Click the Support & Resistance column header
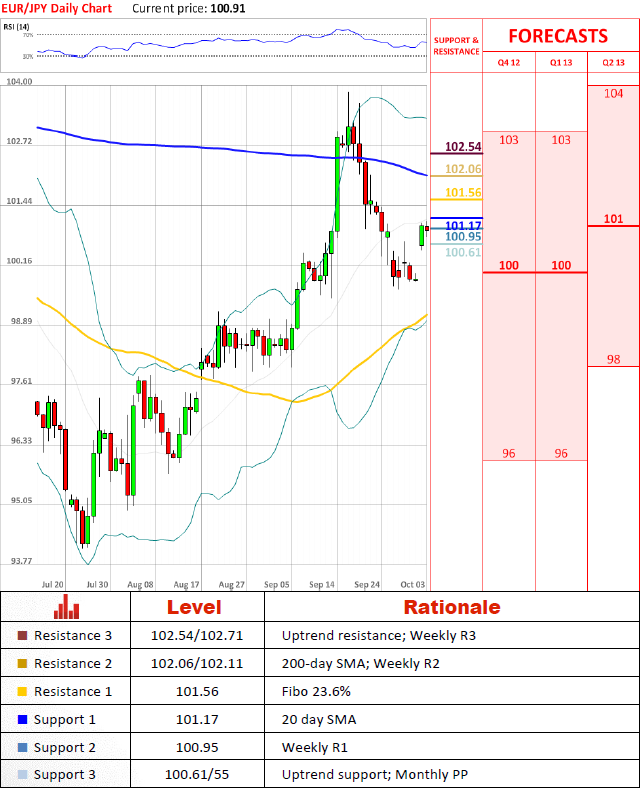This screenshot has width=640, height=788. coord(456,46)
